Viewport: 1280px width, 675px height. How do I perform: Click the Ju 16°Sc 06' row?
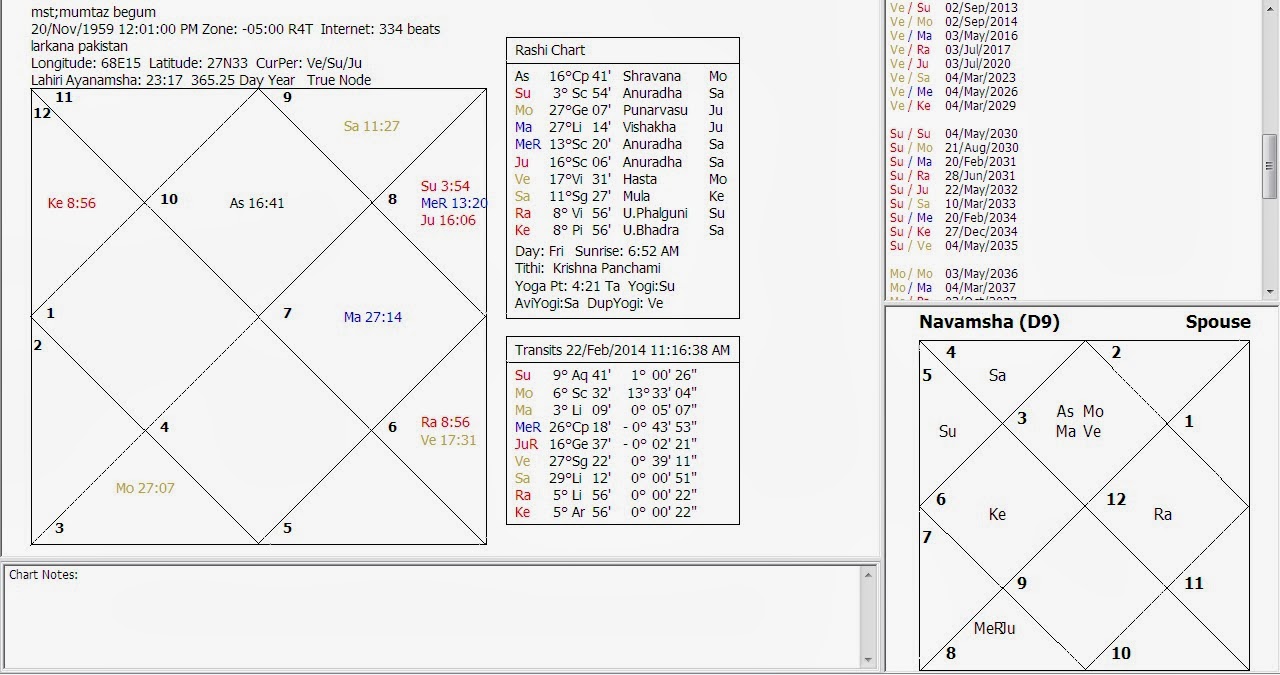click(x=621, y=162)
